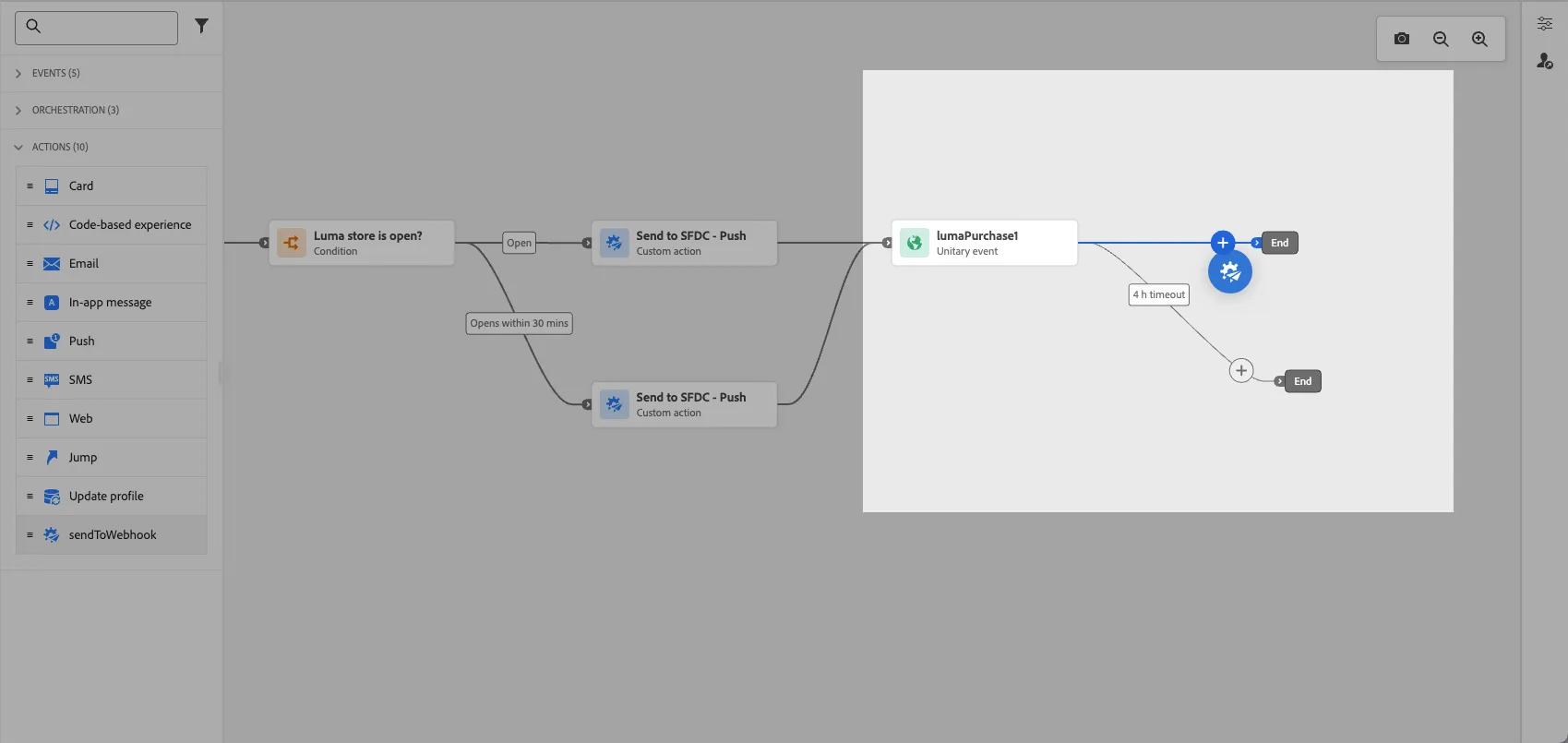Open the Luma store is open? condition

[x=362, y=243]
